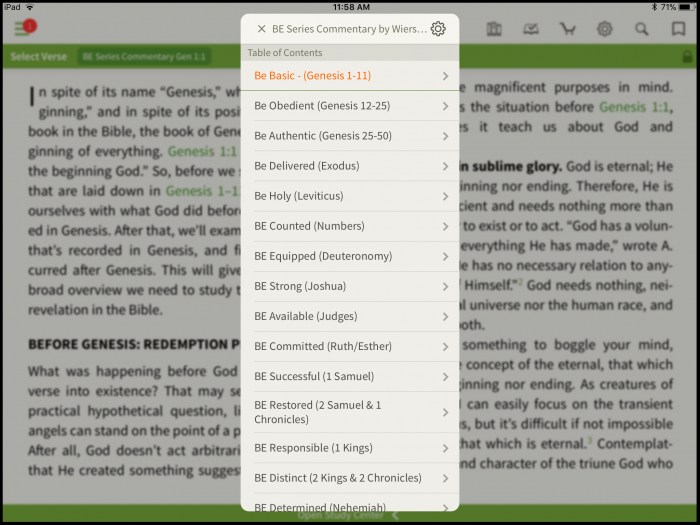700x525 pixels.
Task: Tap the bookmark icon
Action: coord(679,29)
